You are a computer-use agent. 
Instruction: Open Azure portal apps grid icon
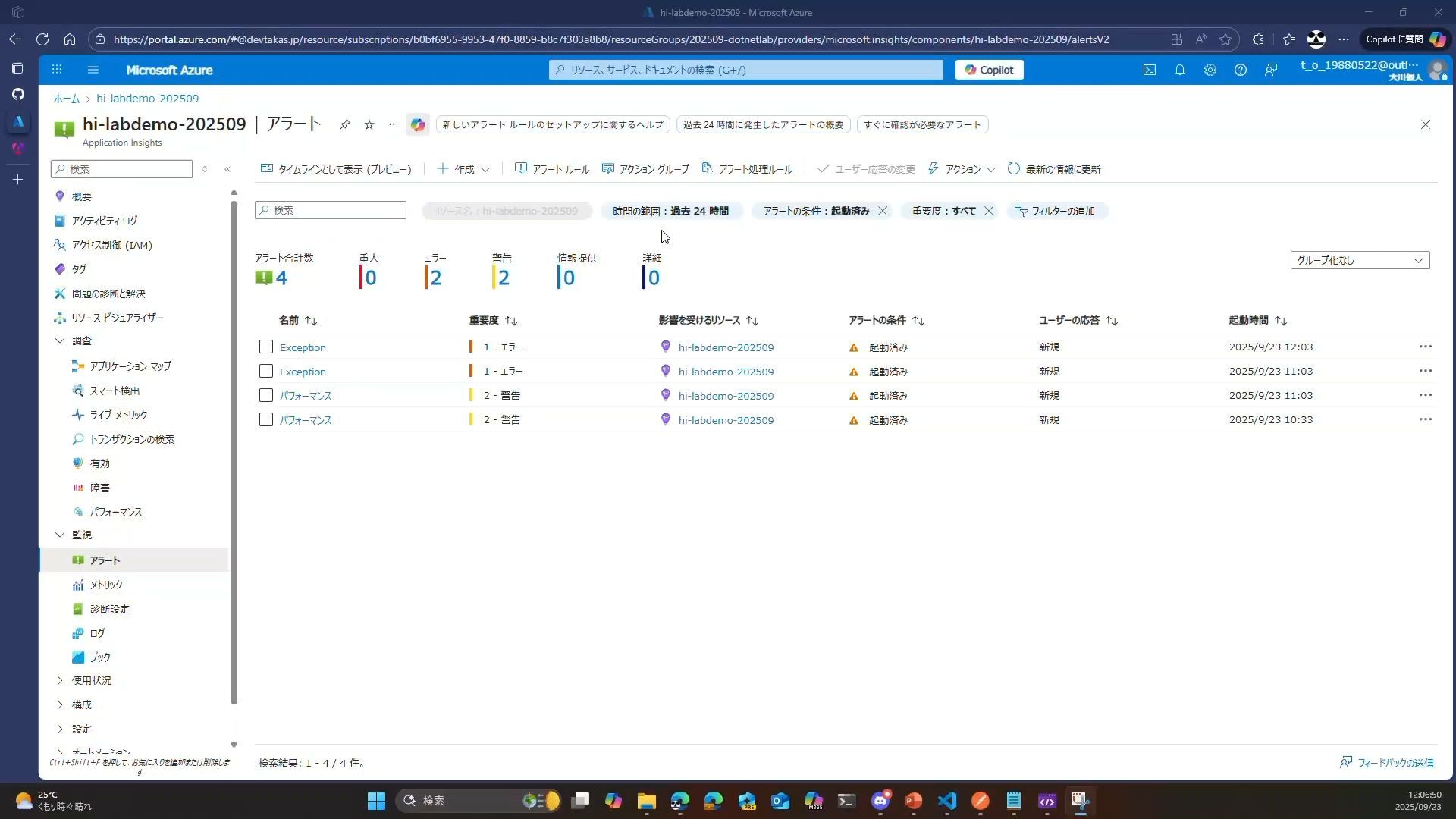point(57,70)
